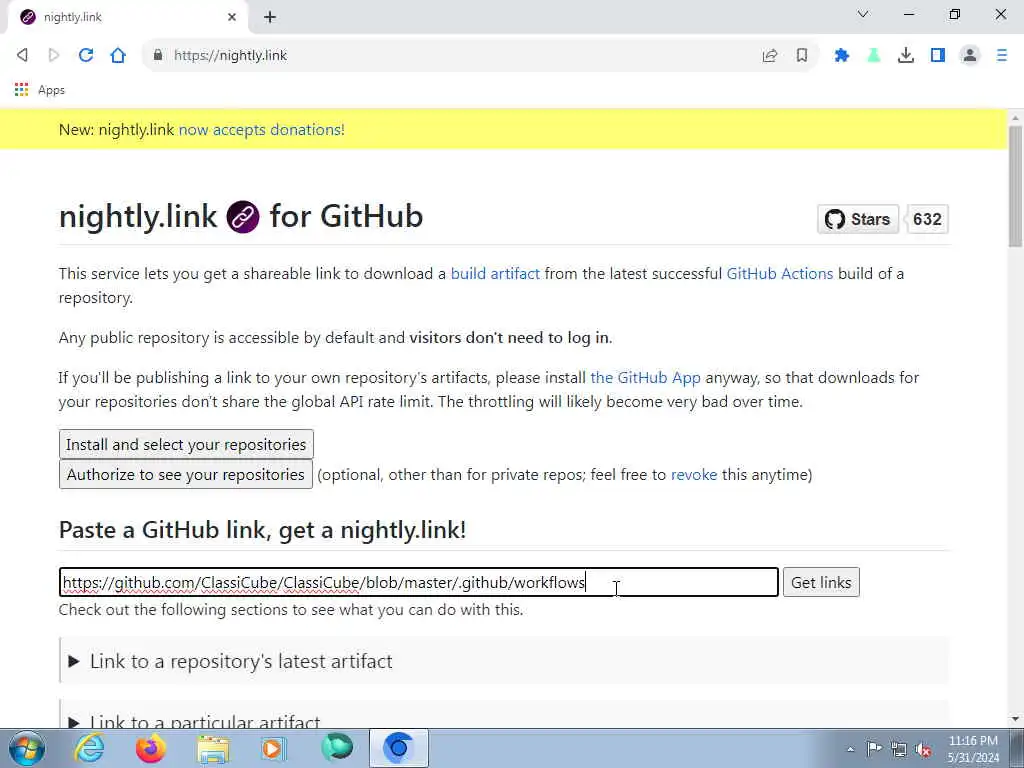Reload the nightly.link page
This screenshot has width=1024, height=768.
[86, 55]
